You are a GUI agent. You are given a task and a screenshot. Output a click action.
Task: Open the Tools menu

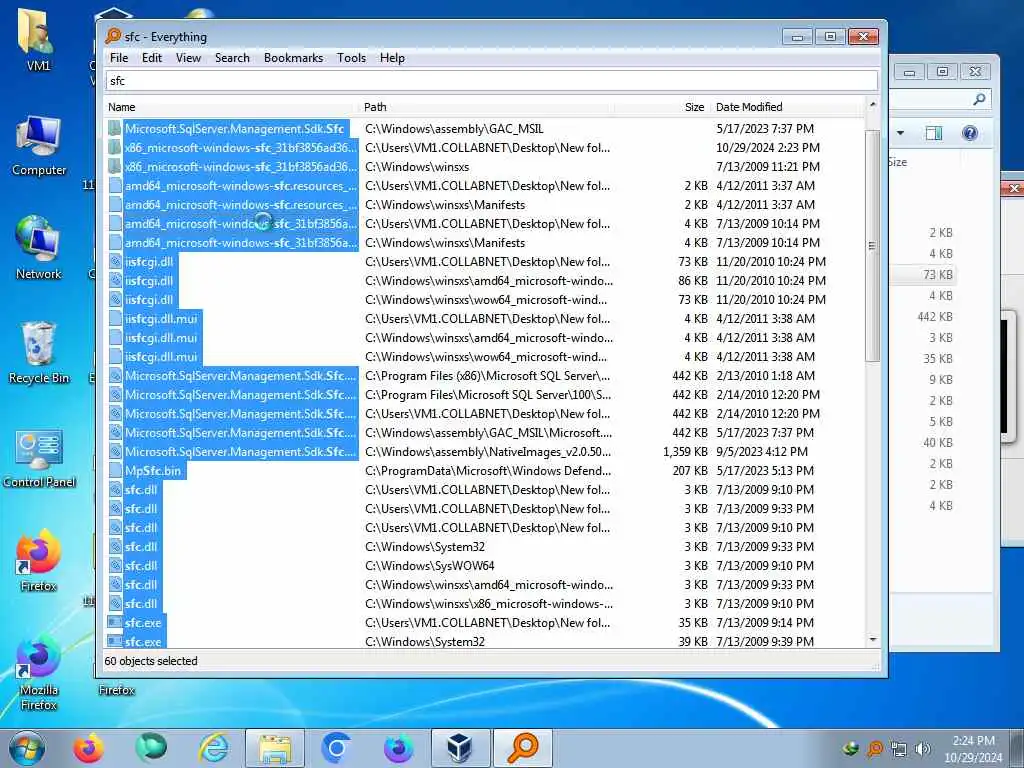click(351, 57)
